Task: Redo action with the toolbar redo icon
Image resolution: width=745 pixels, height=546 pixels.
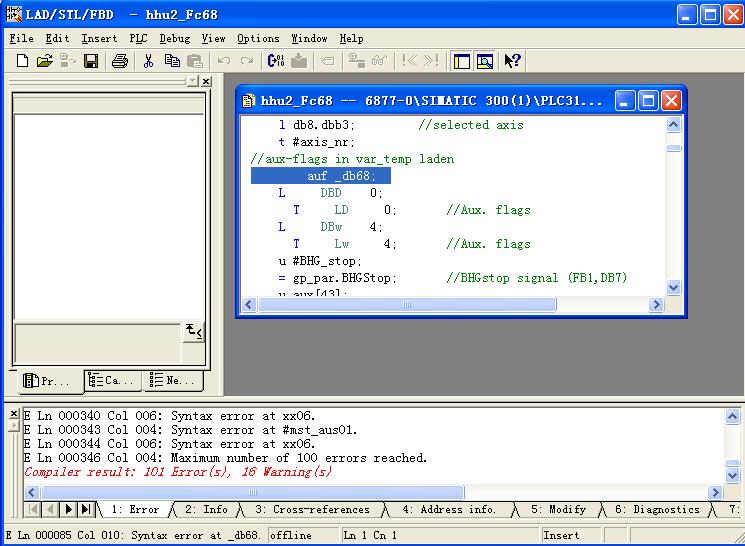Action: coord(247,61)
